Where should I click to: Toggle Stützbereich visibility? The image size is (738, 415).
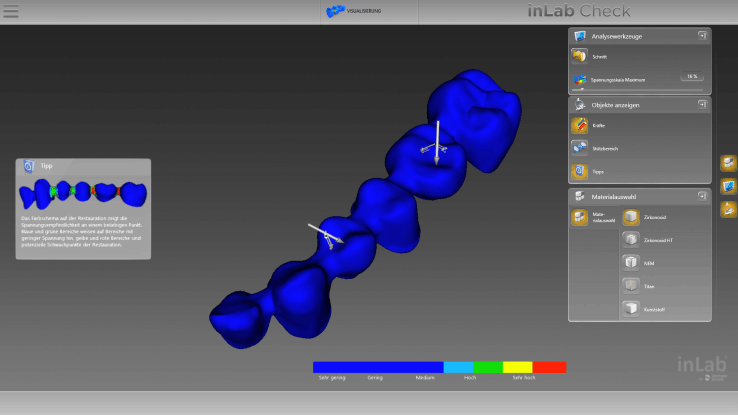579,148
